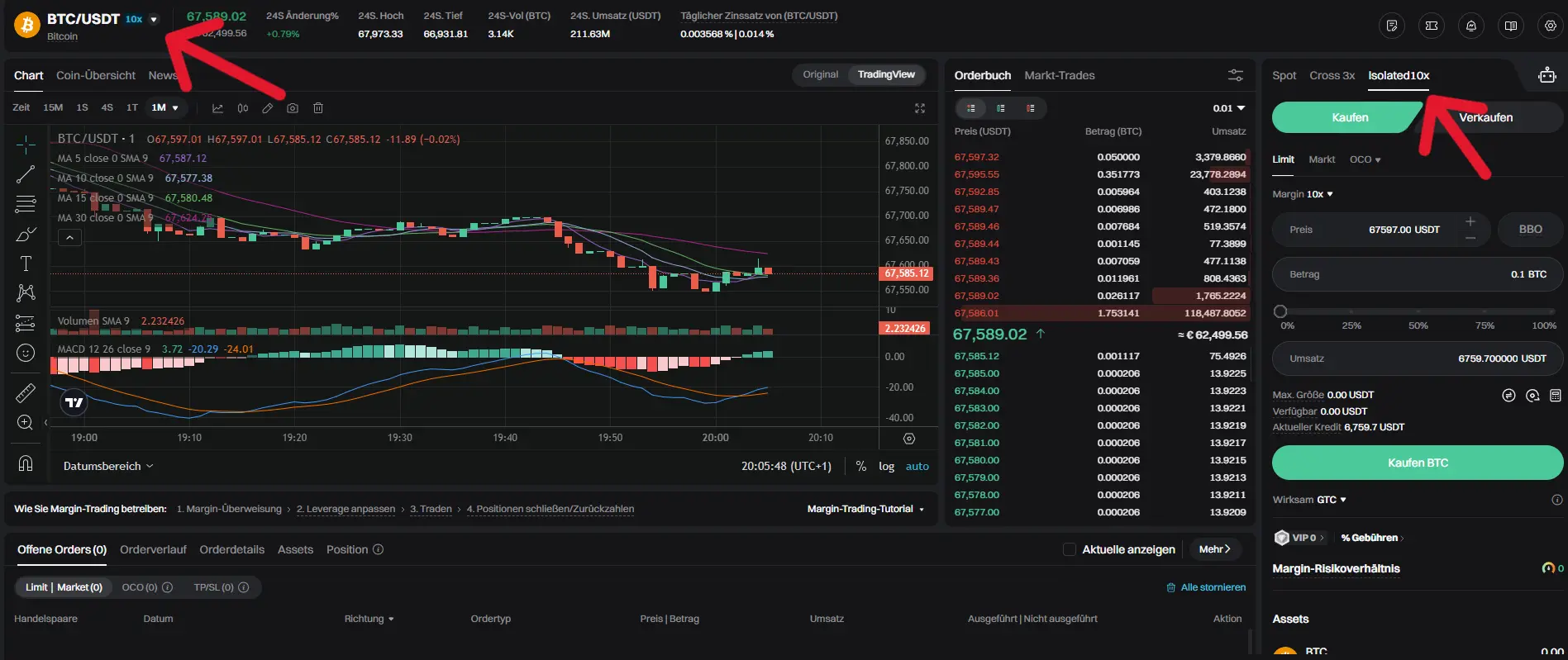Show only buy orders in order book
This screenshot has width=1568, height=660.
click(1001, 108)
